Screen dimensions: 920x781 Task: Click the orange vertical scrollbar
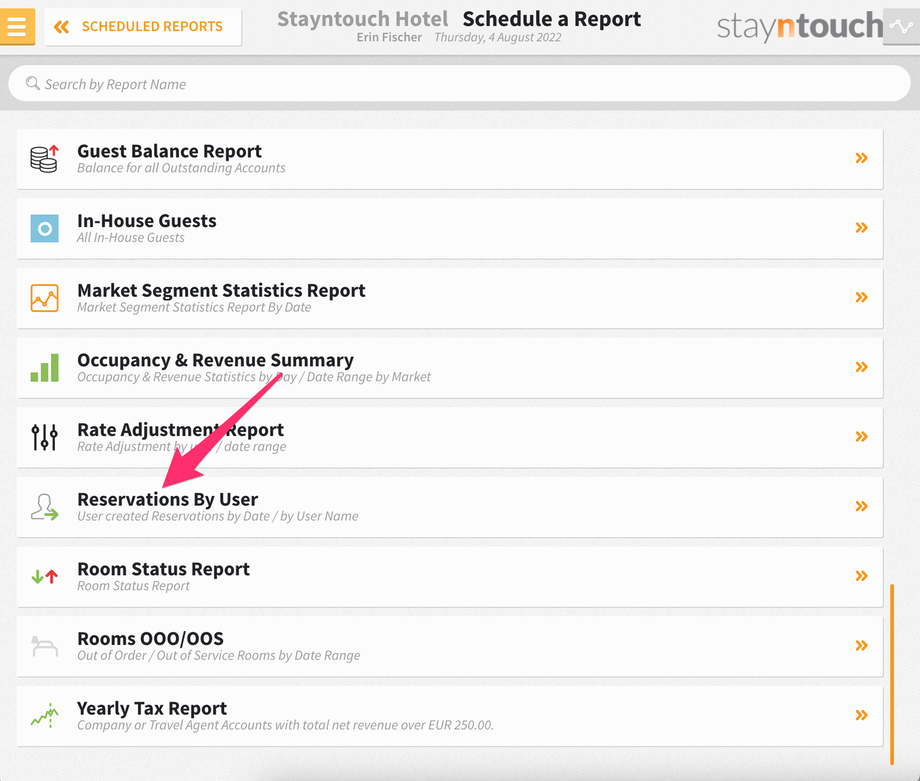click(892, 674)
